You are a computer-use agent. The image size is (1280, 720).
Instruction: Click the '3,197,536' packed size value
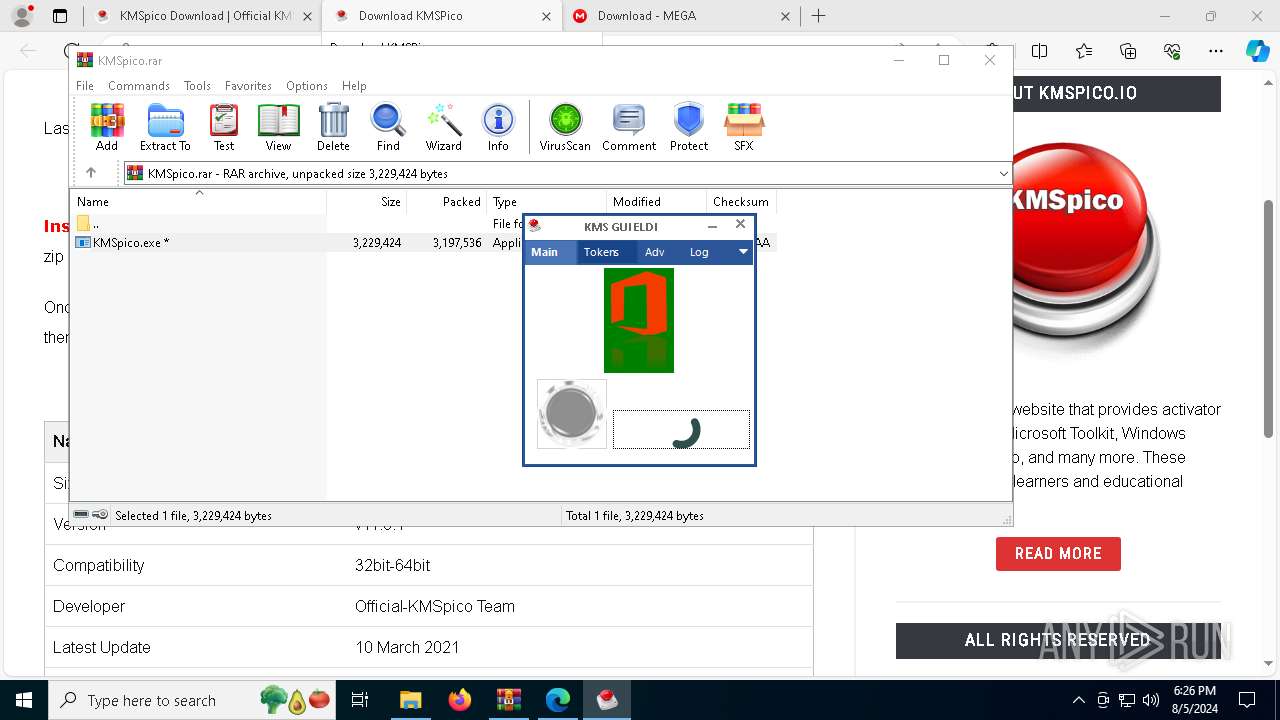click(x=457, y=242)
